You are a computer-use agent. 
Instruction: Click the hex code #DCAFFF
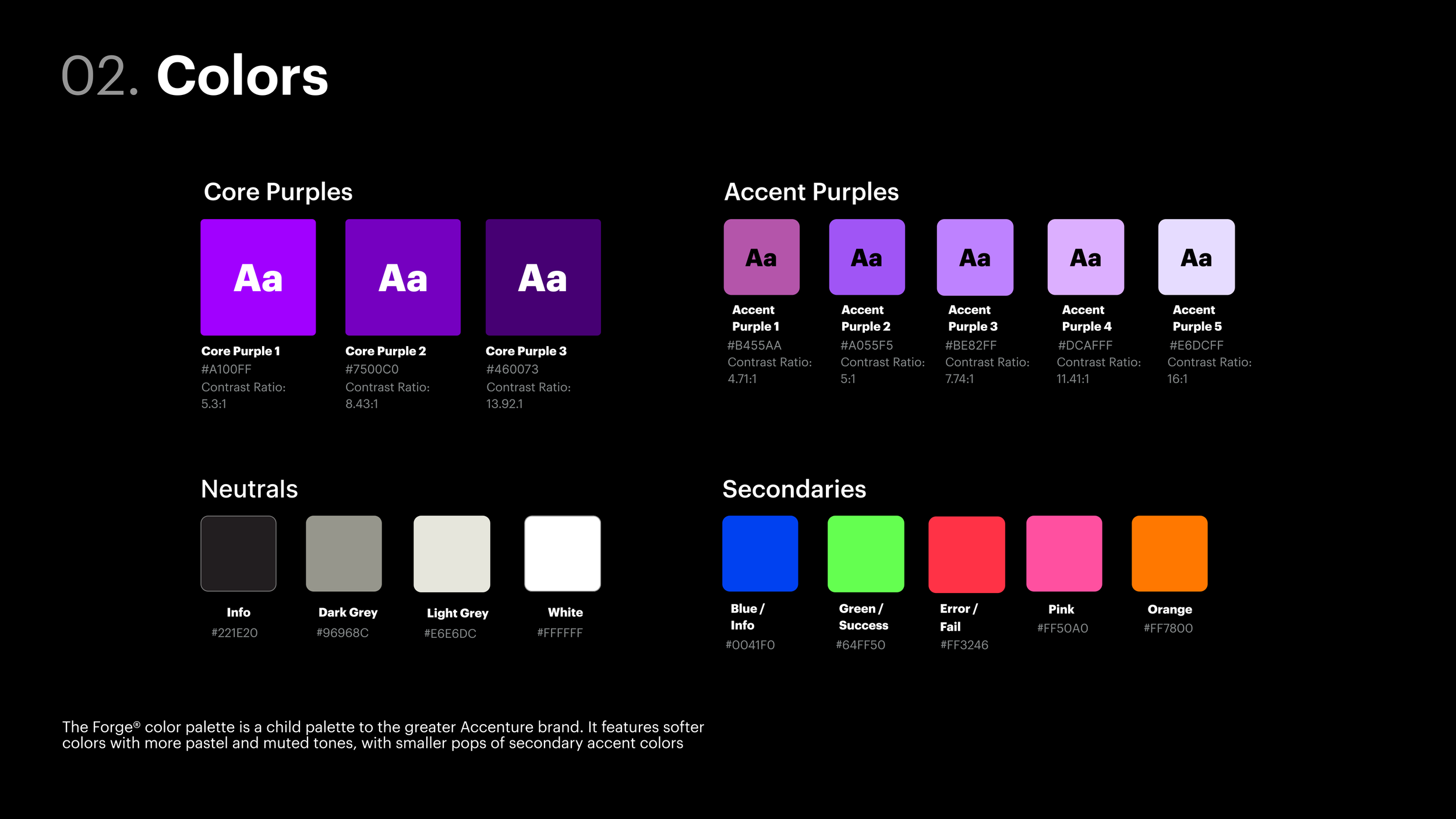coord(1085,345)
